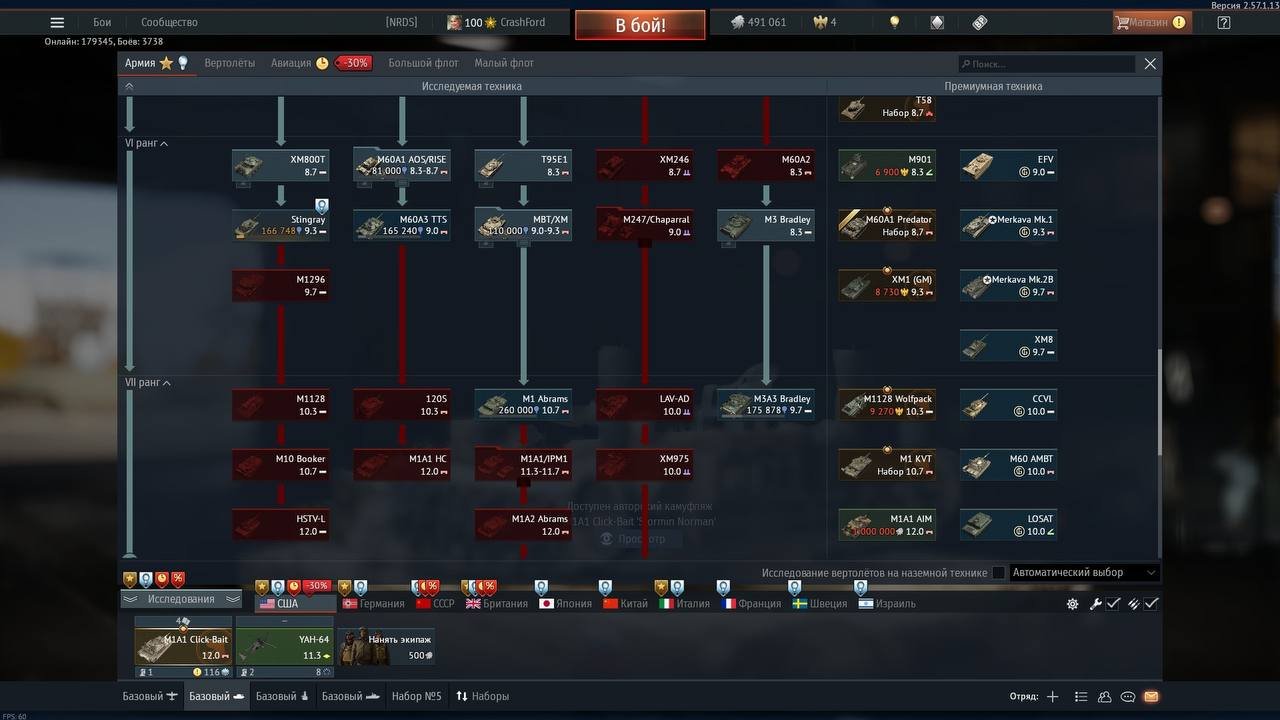Open the chat bubble icon
This screenshot has height=720, width=1280.
point(1128,696)
